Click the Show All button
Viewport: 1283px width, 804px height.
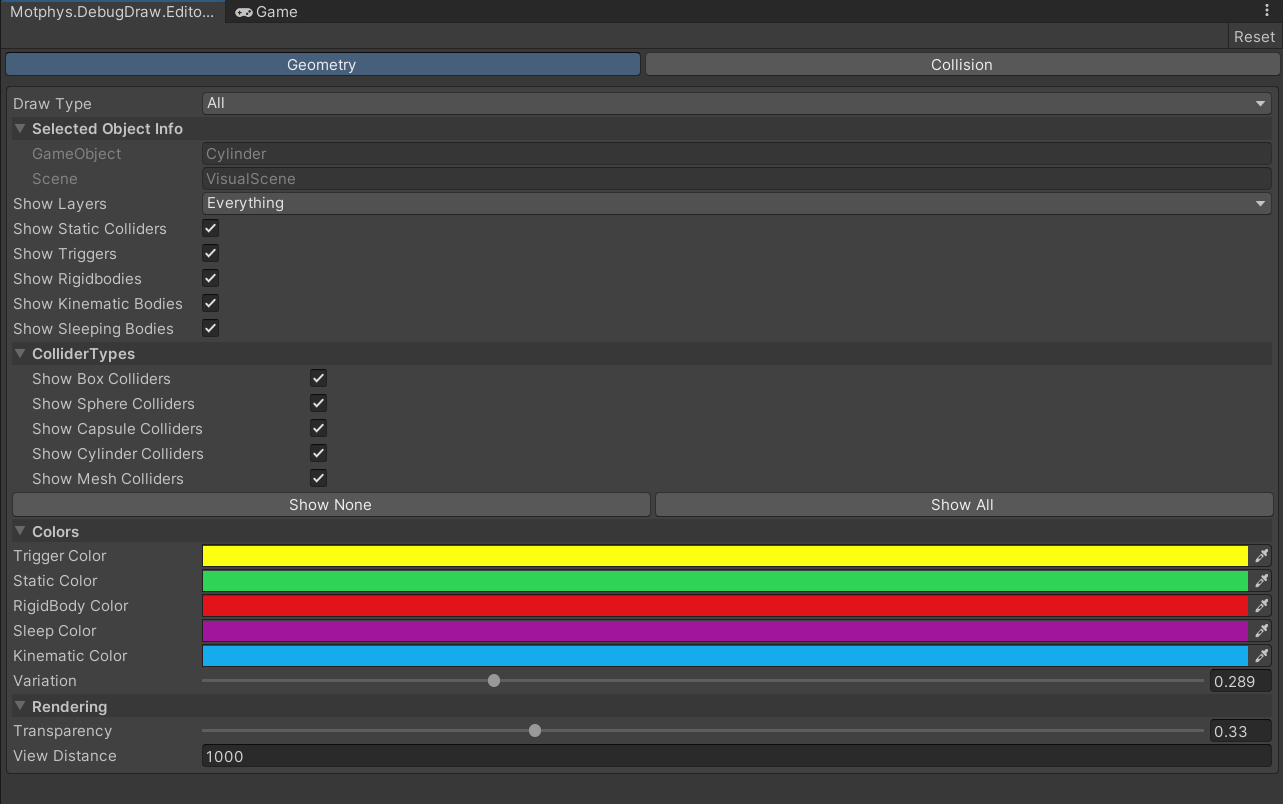(x=962, y=504)
